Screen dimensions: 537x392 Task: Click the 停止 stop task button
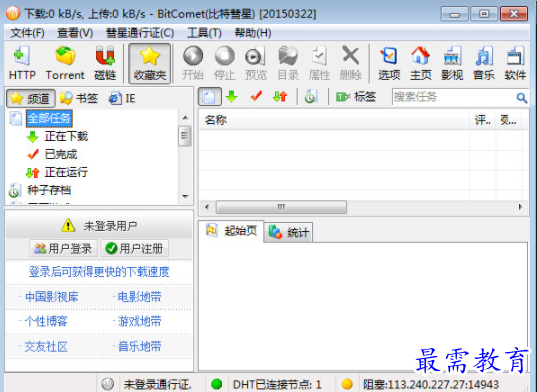pyautogui.click(x=224, y=64)
